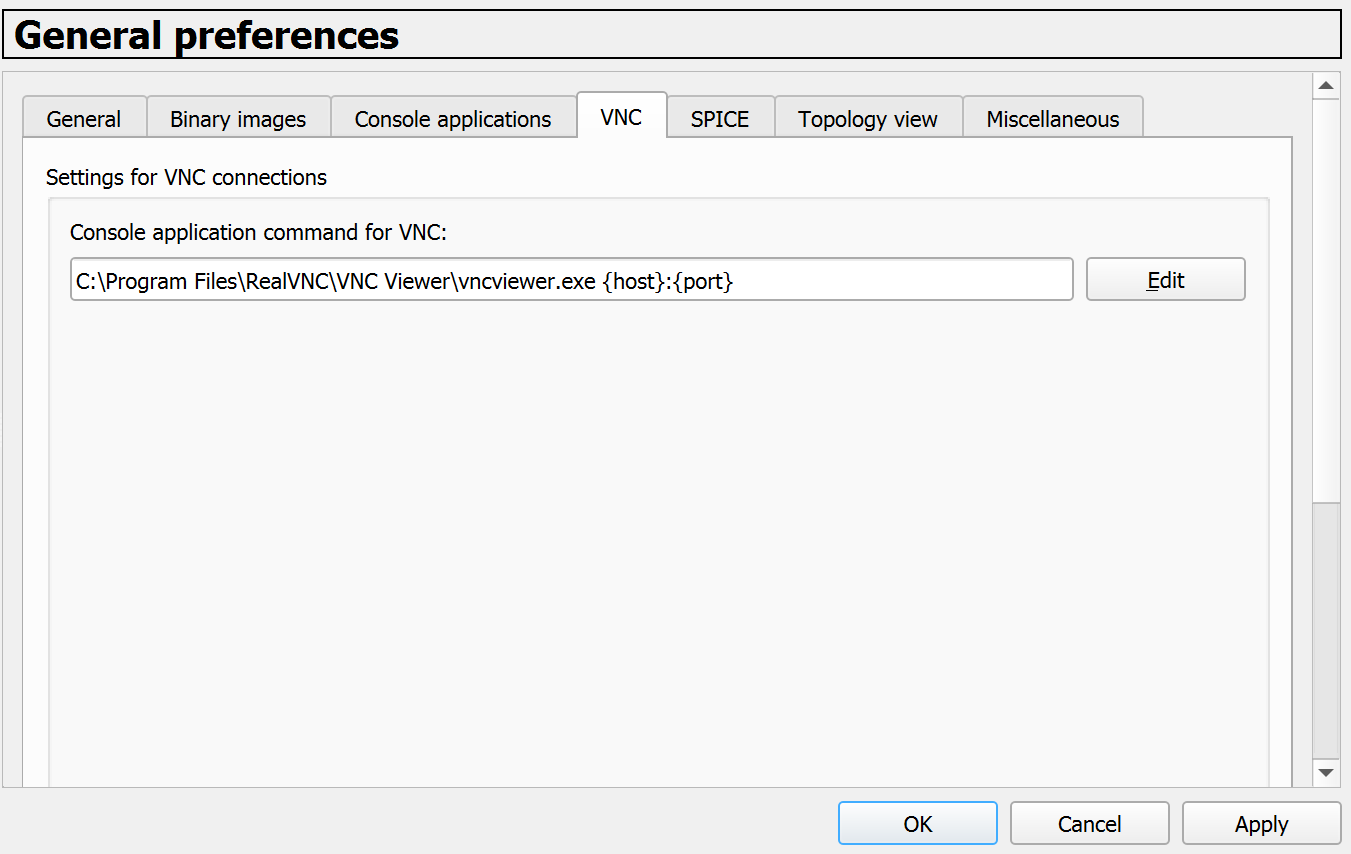Viewport: 1351px width, 854px height.
Task: Select the Console applications tab
Action: point(453,119)
